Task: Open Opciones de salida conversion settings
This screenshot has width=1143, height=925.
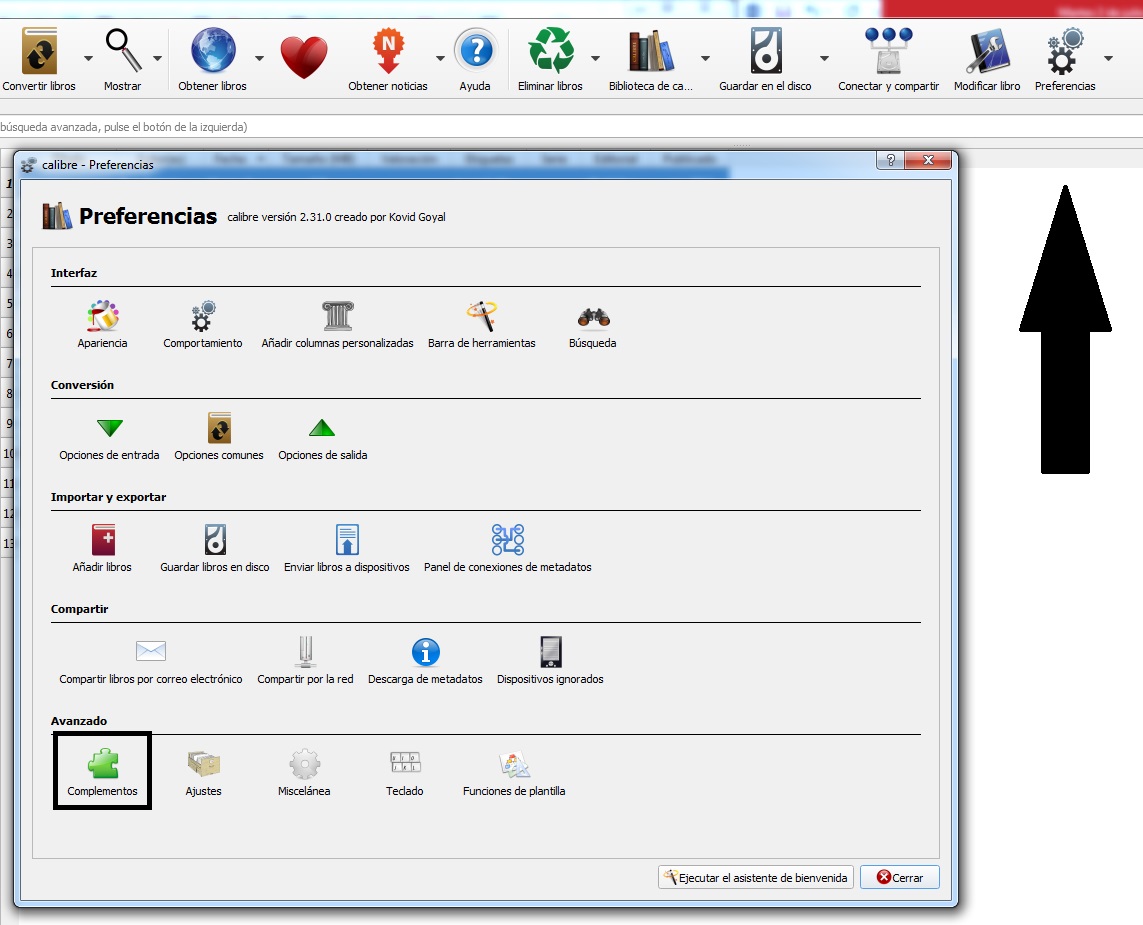Action: pos(321,432)
